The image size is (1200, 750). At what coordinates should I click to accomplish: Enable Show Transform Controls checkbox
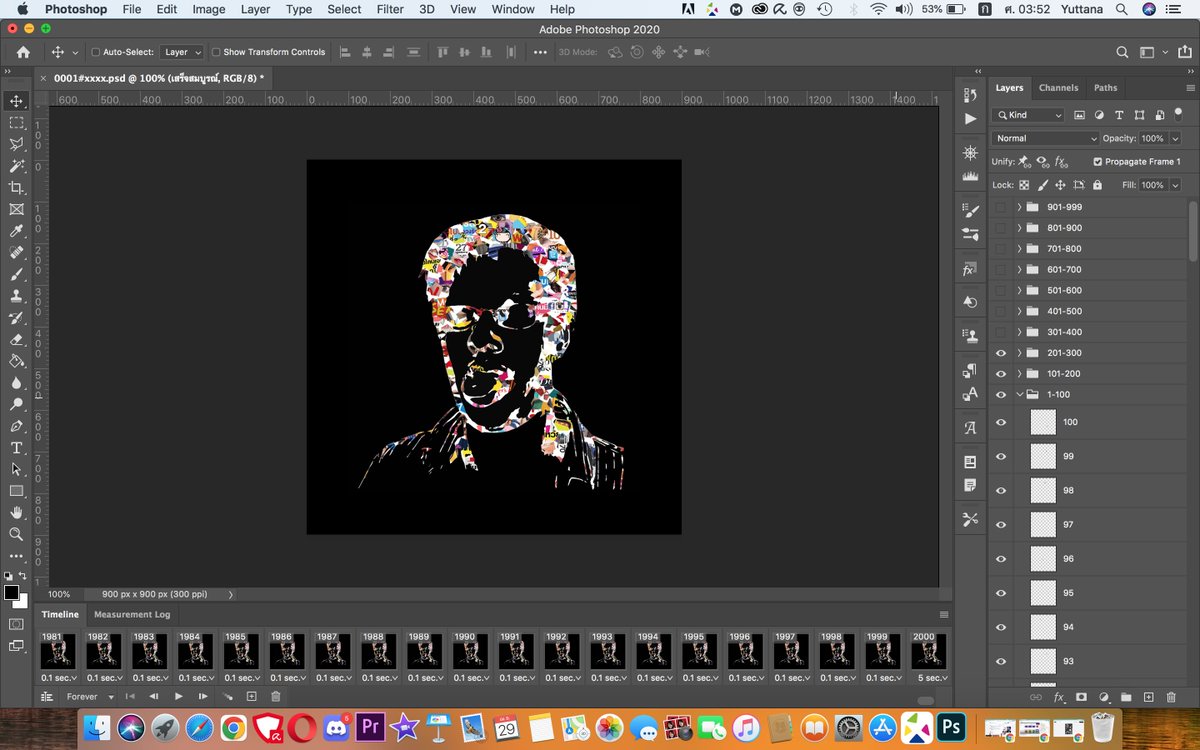[216, 52]
